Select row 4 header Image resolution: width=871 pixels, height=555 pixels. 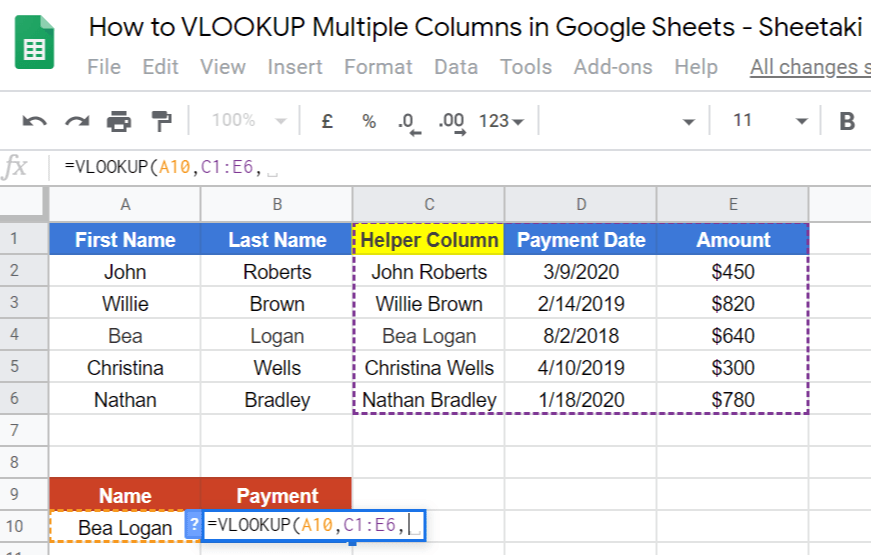(x=24, y=334)
